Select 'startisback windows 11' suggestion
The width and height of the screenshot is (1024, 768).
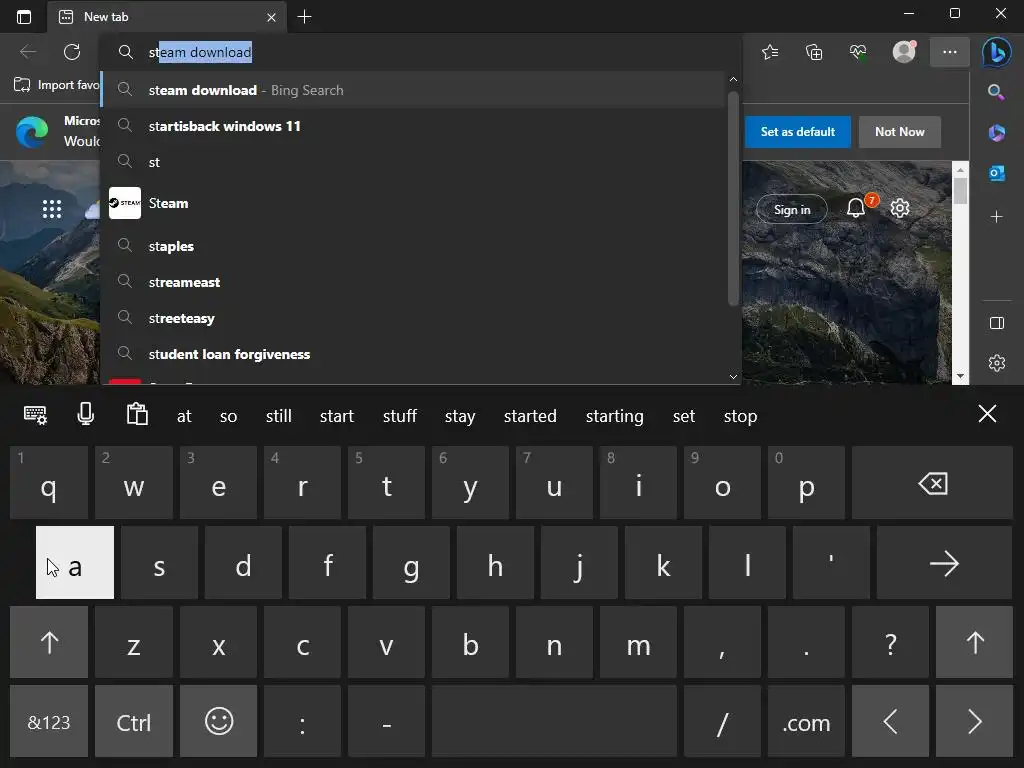pos(414,126)
